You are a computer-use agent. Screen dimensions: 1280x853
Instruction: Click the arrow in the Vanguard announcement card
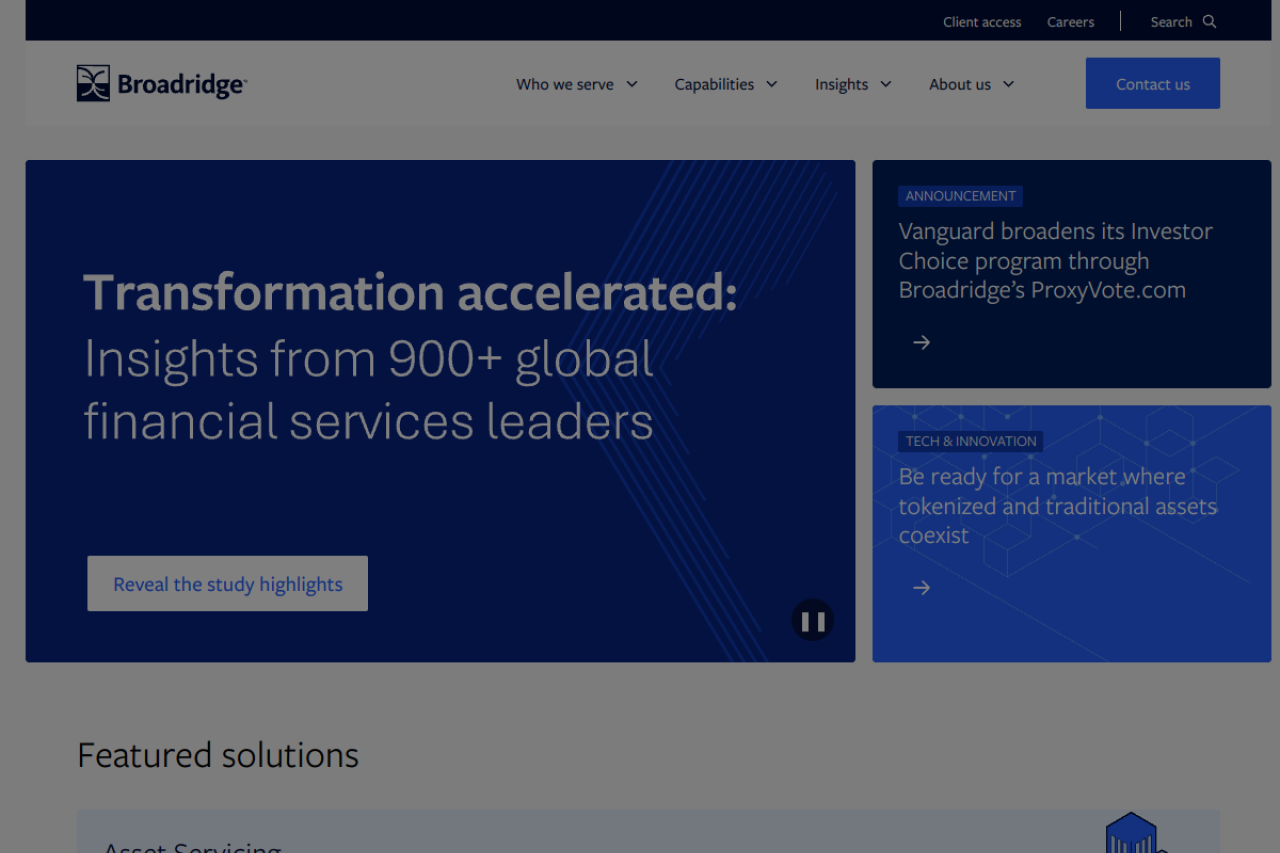(x=921, y=343)
